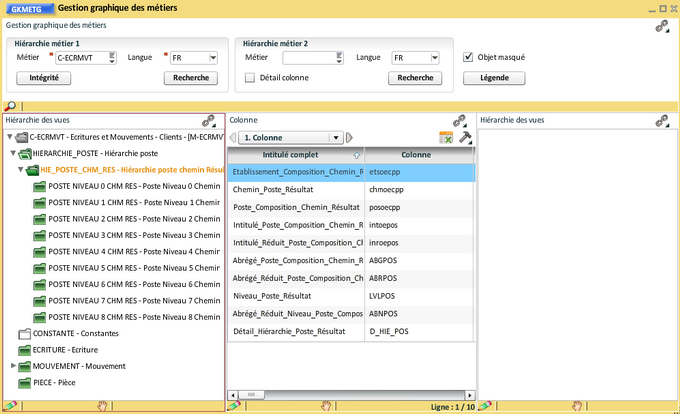Click the top-right chain link icon

tap(661, 27)
